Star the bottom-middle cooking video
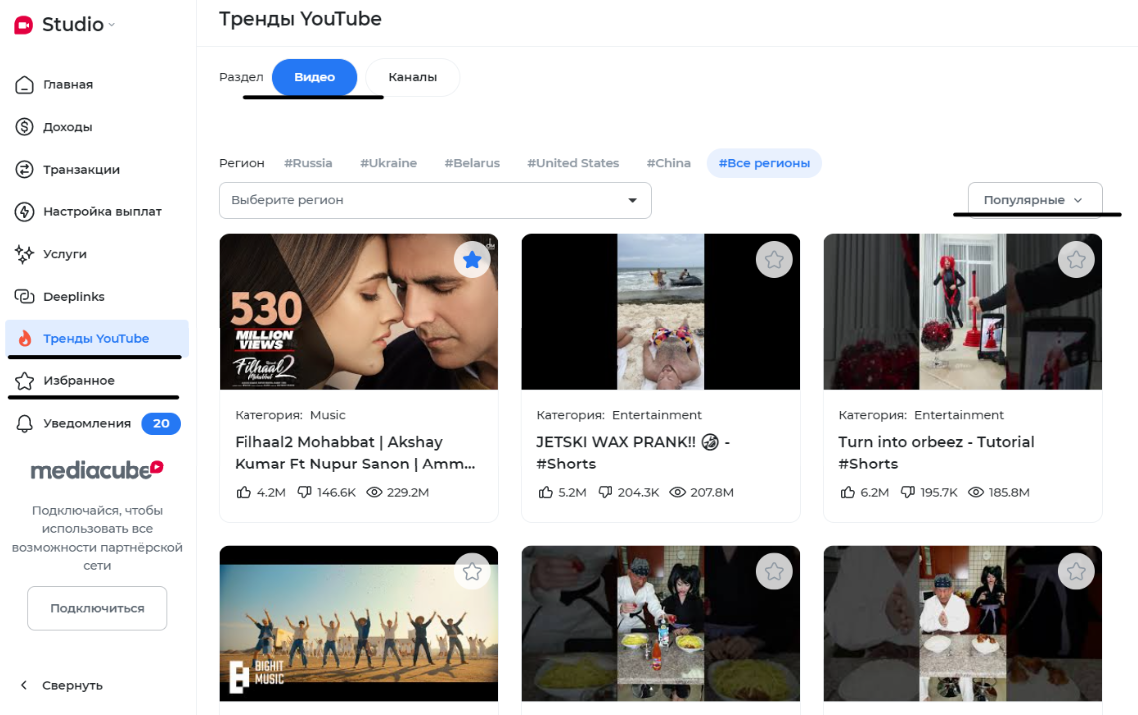The image size is (1138, 715). [774, 571]
